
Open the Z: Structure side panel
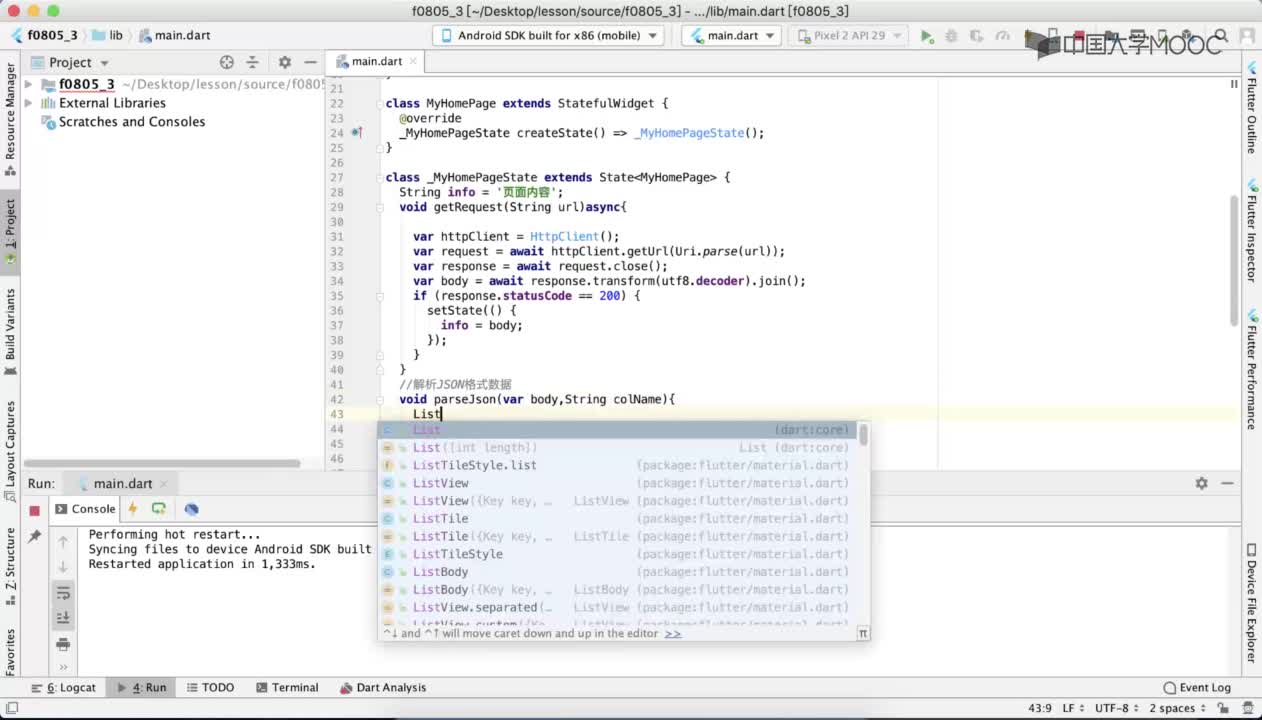pos(11,566)
